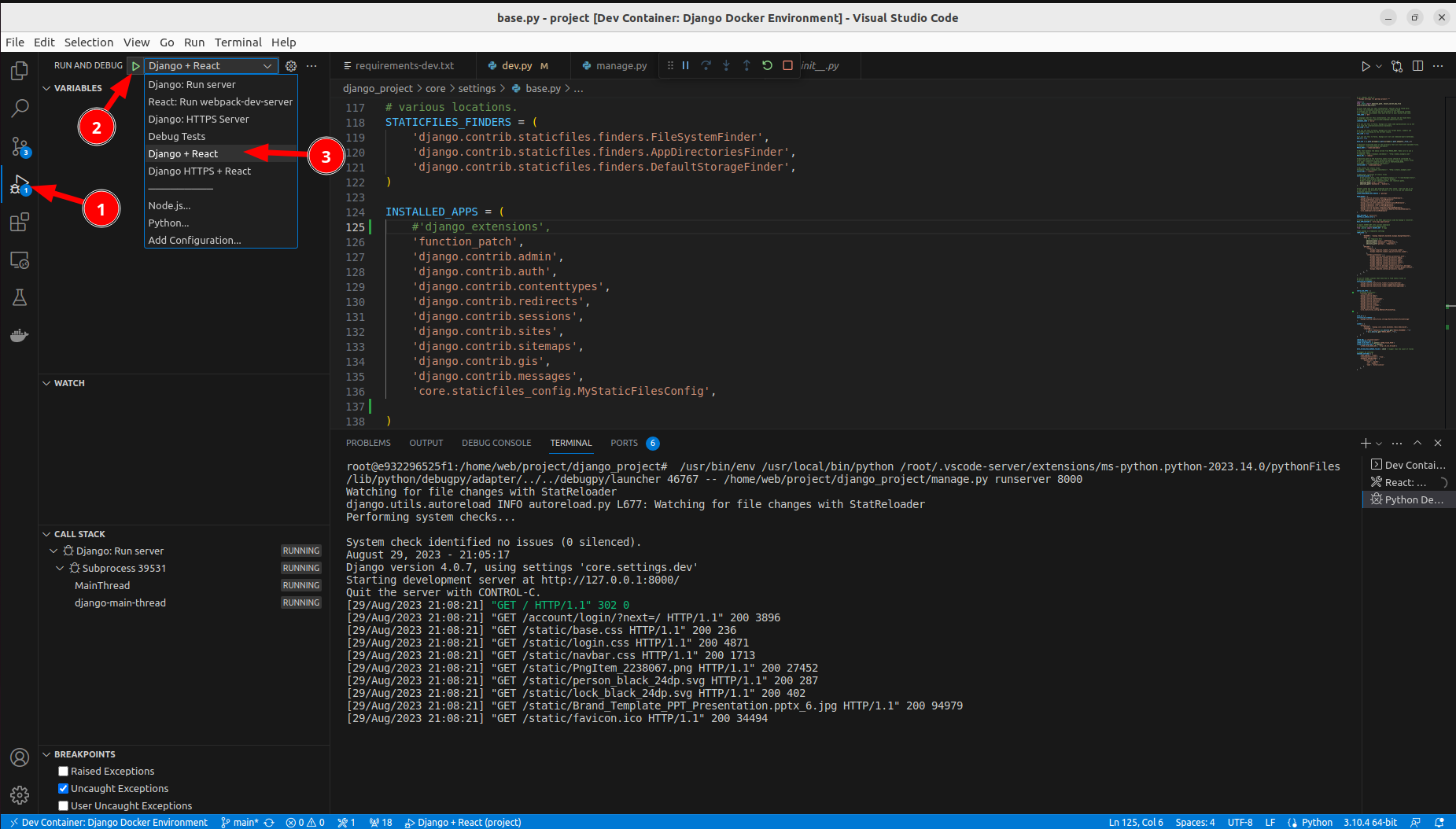Click the Step Into debug button
This screenshot has width=1456, height=829.
[x=726, y=65]
